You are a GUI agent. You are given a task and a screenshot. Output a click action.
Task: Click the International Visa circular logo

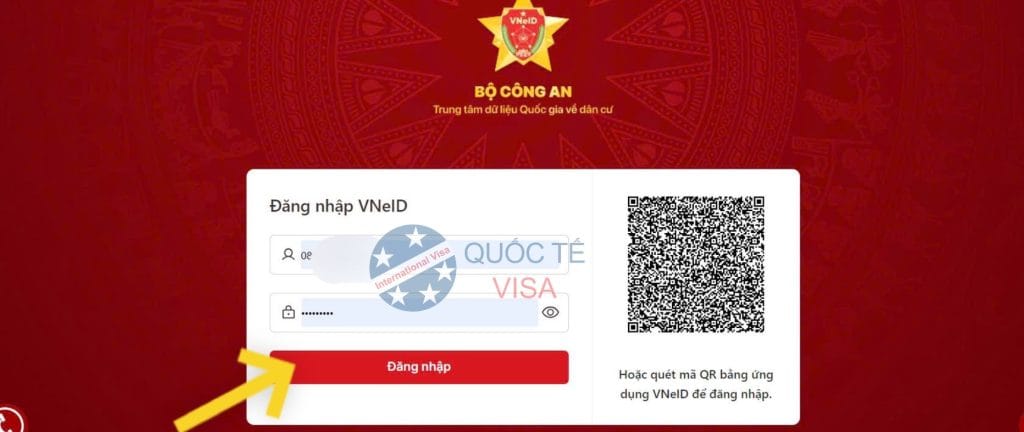point(413,268)
